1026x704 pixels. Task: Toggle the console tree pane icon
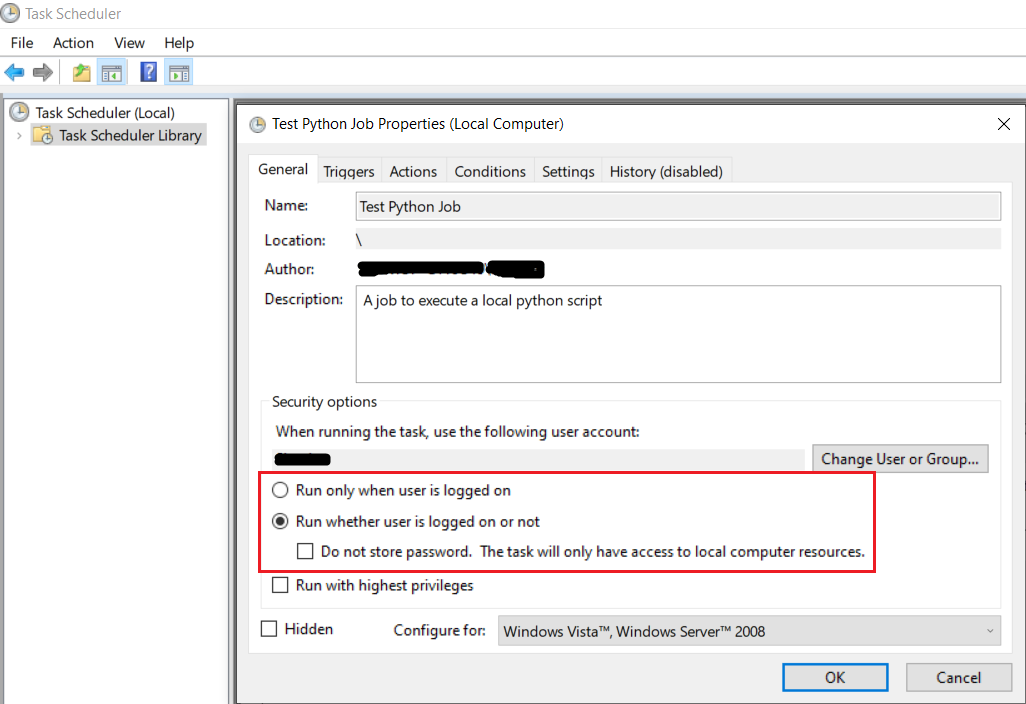(x=112, y=71)
